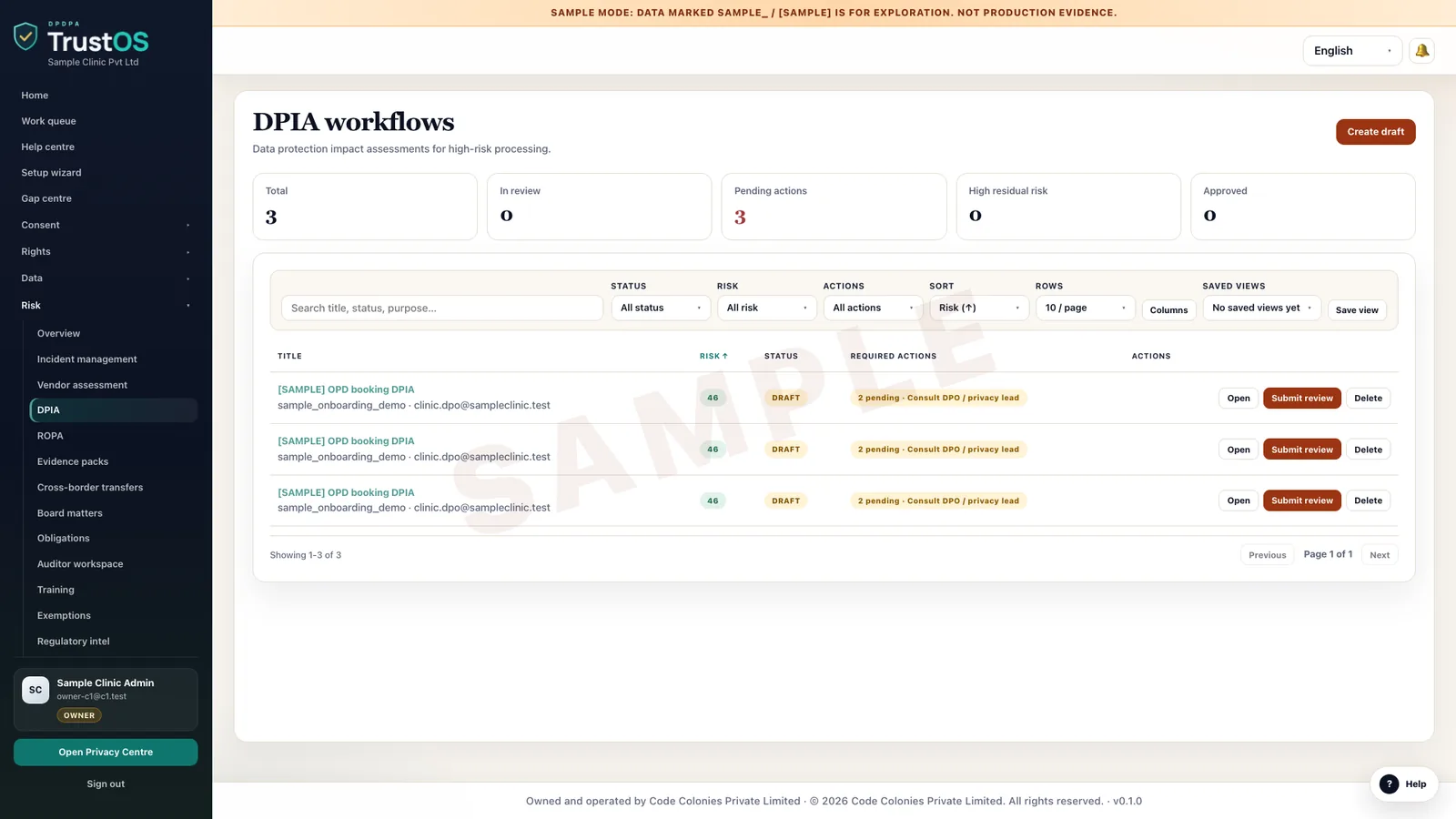The height and width of the screenshot is (819, 1456).
Task: Click Sign out in the sidebar
Action: 106,784
